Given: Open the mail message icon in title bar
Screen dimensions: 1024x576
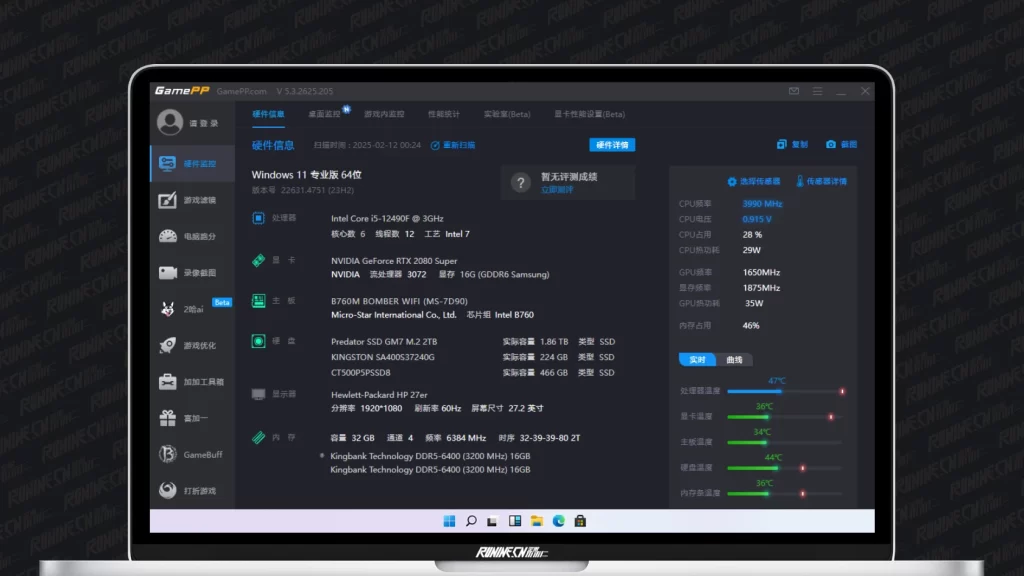Looking at the screenshot, I should [x=794, y=91].
